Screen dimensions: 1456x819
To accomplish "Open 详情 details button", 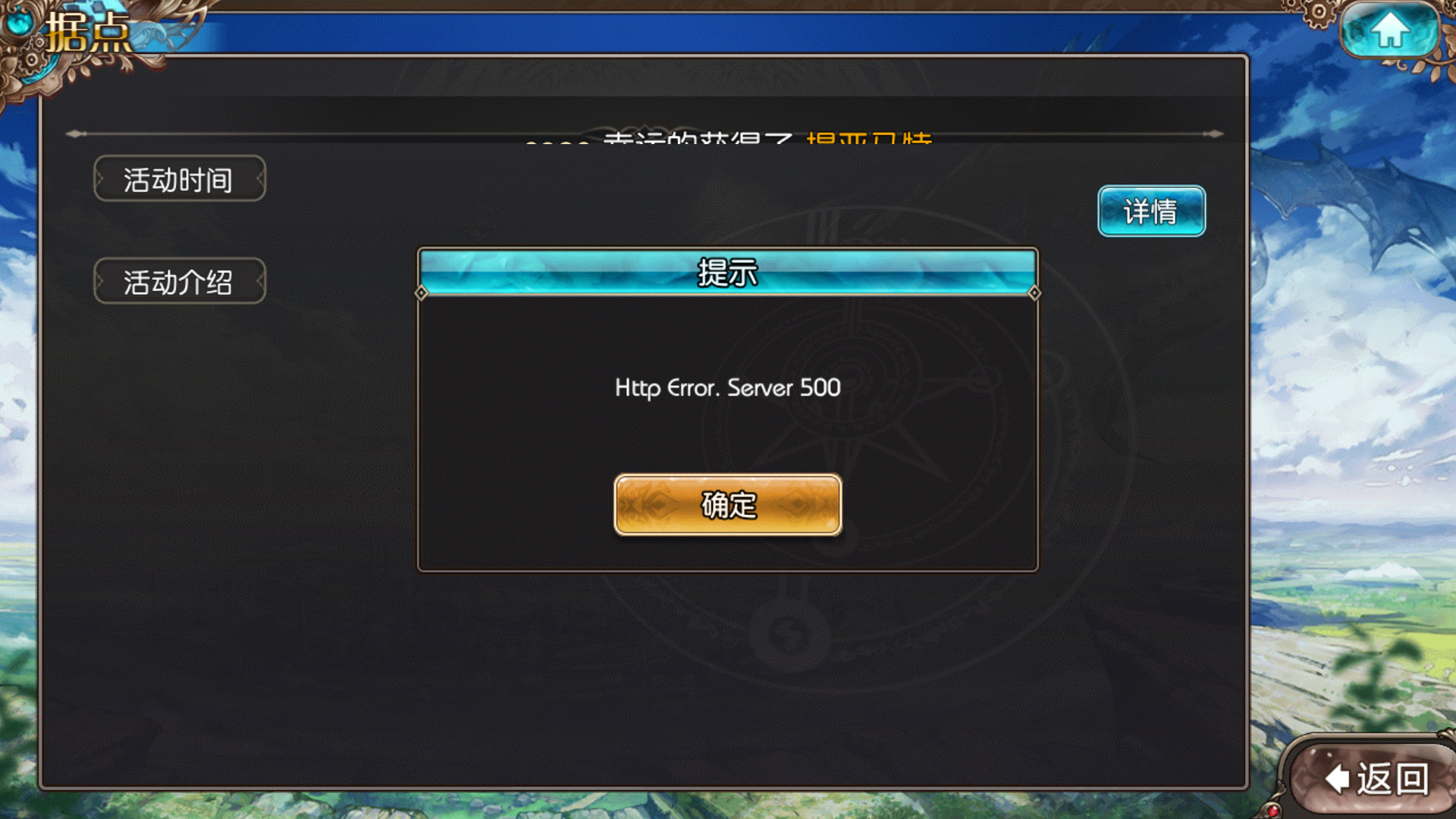I will [1151, 211].
